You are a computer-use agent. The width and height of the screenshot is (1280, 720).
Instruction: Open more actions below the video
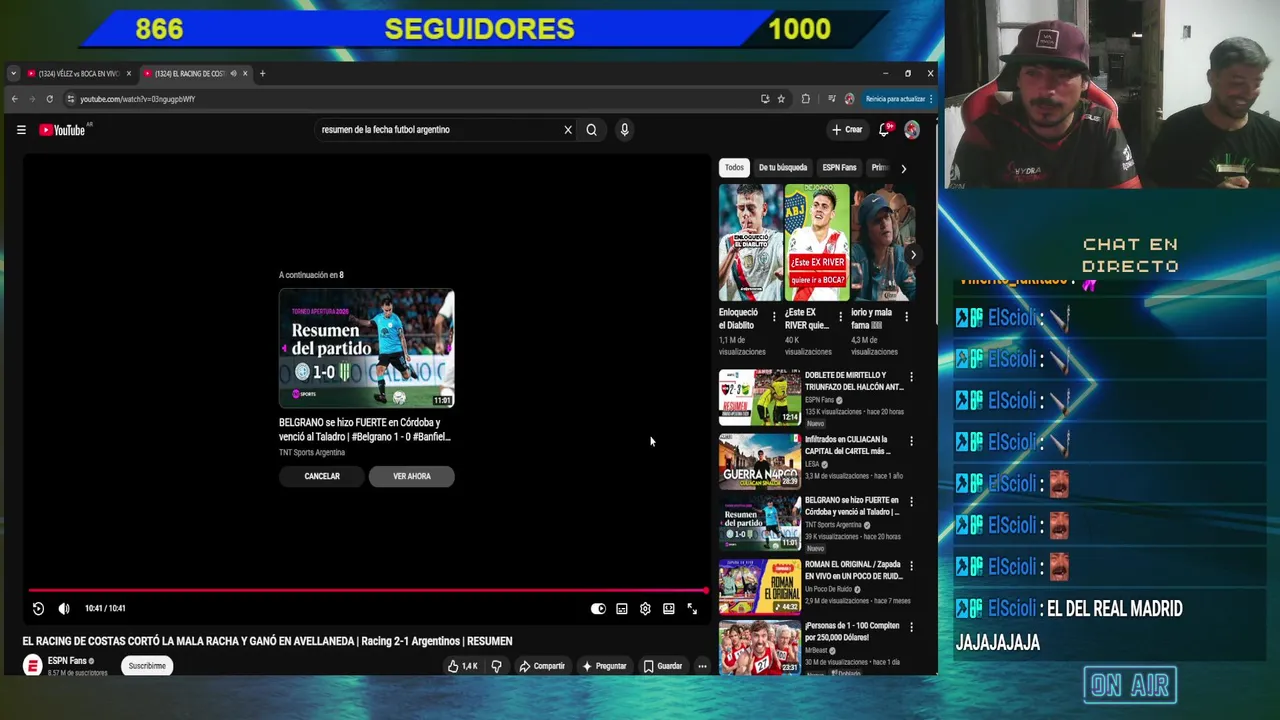pos(702,666)
